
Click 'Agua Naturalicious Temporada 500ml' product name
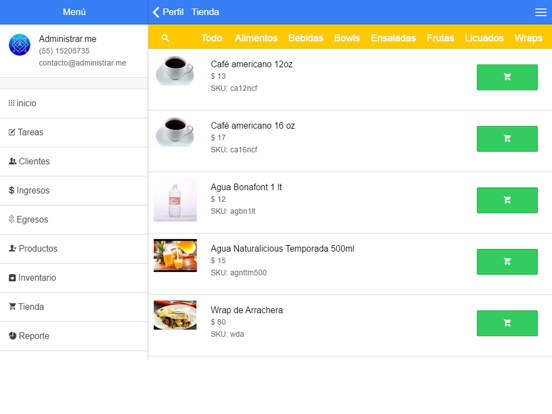point(282,249)
